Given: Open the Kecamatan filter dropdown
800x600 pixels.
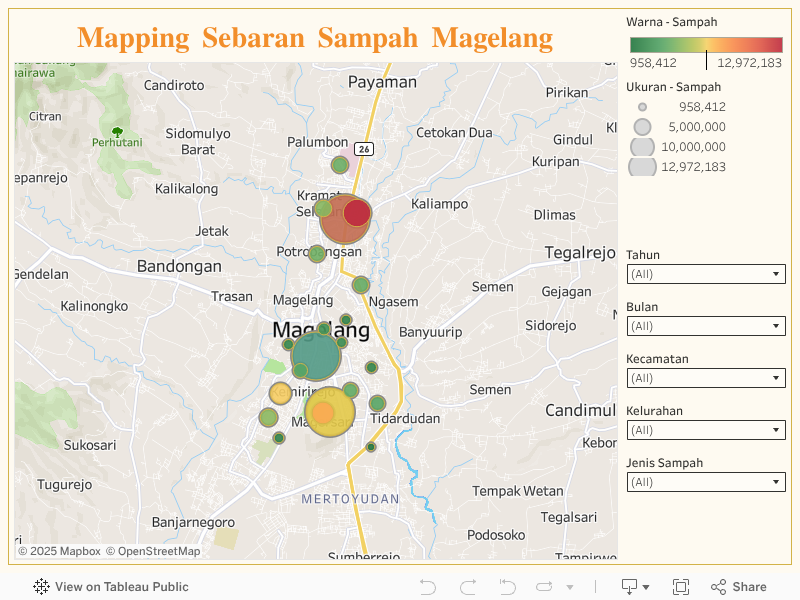Looking at the screenshot, I should point(706,378).
